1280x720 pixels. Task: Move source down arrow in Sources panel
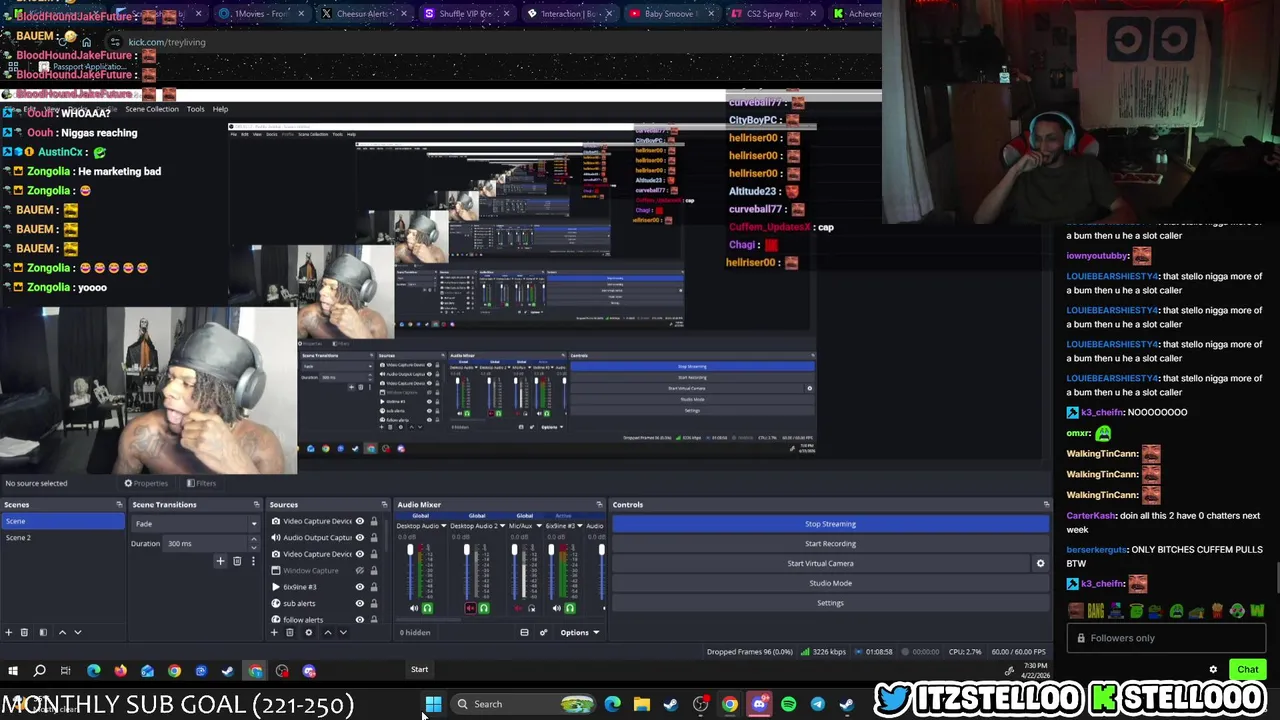tap(343, 632)
